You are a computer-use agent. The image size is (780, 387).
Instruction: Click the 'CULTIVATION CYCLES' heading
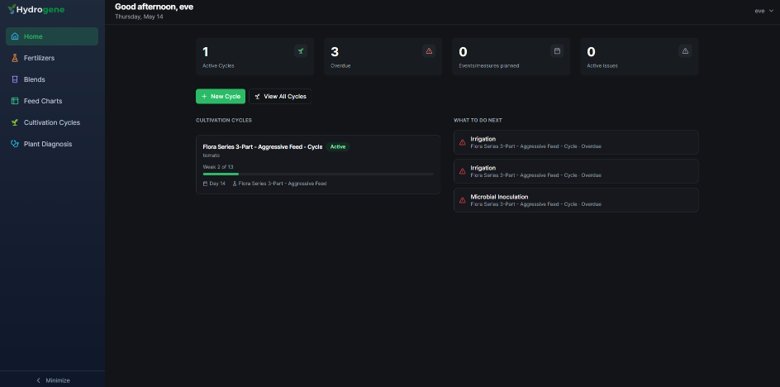tap(224, 120)
